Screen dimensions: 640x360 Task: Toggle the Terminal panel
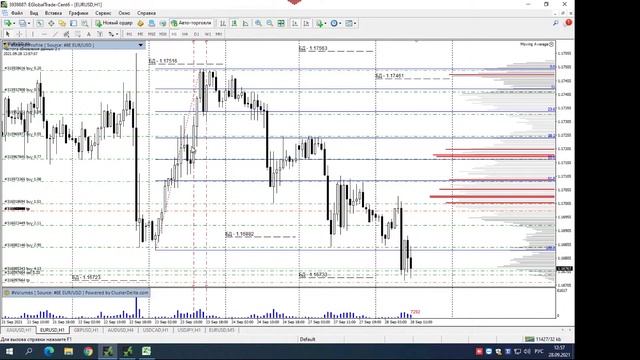(73, 23)
